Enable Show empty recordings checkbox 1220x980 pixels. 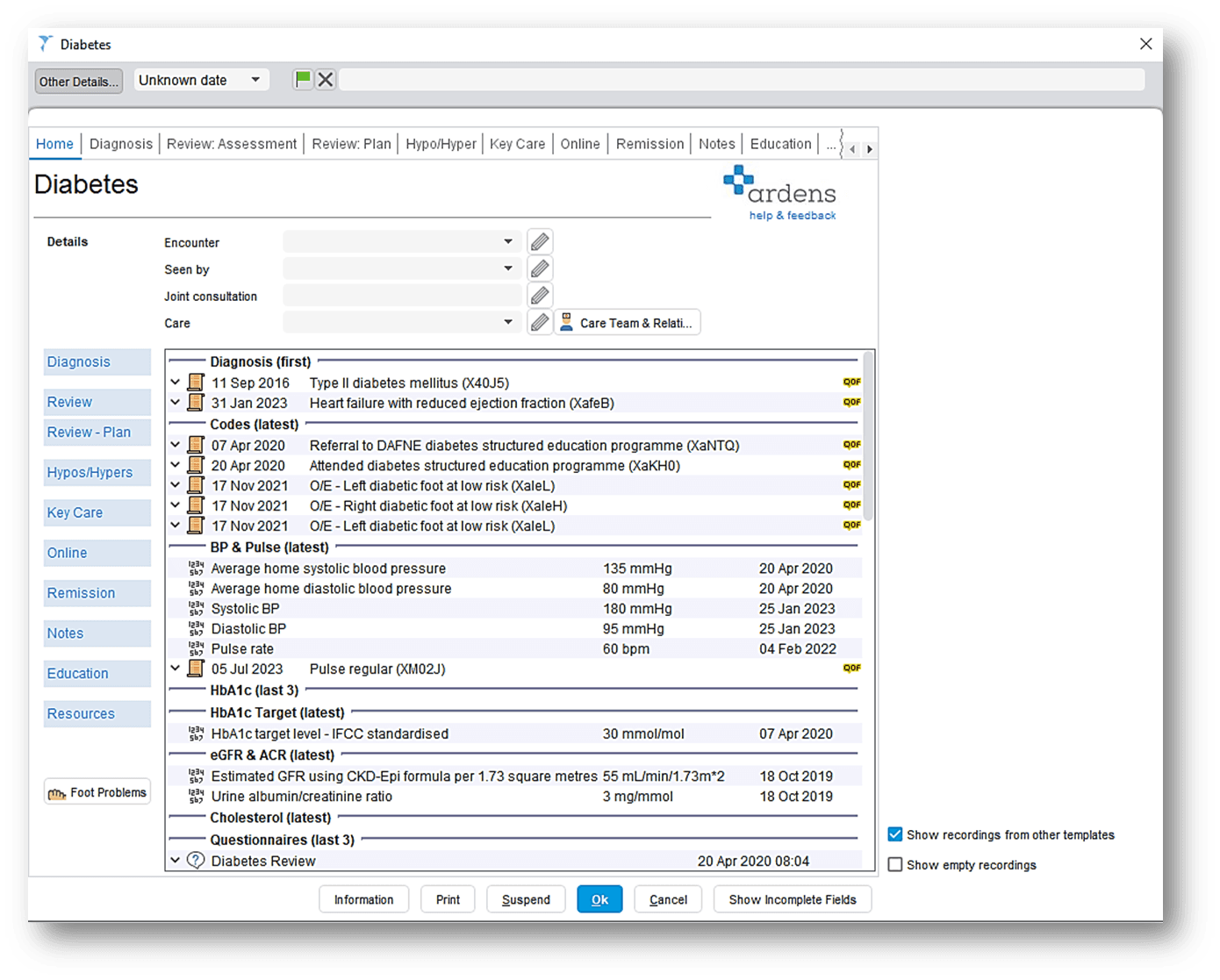[x=894, y=864]
